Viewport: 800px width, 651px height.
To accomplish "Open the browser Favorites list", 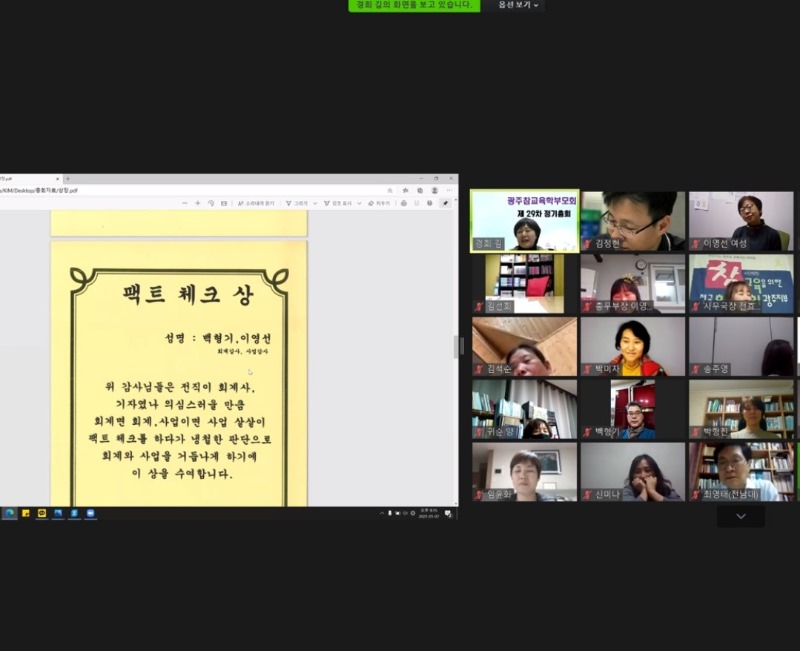I will coord(406,190).
